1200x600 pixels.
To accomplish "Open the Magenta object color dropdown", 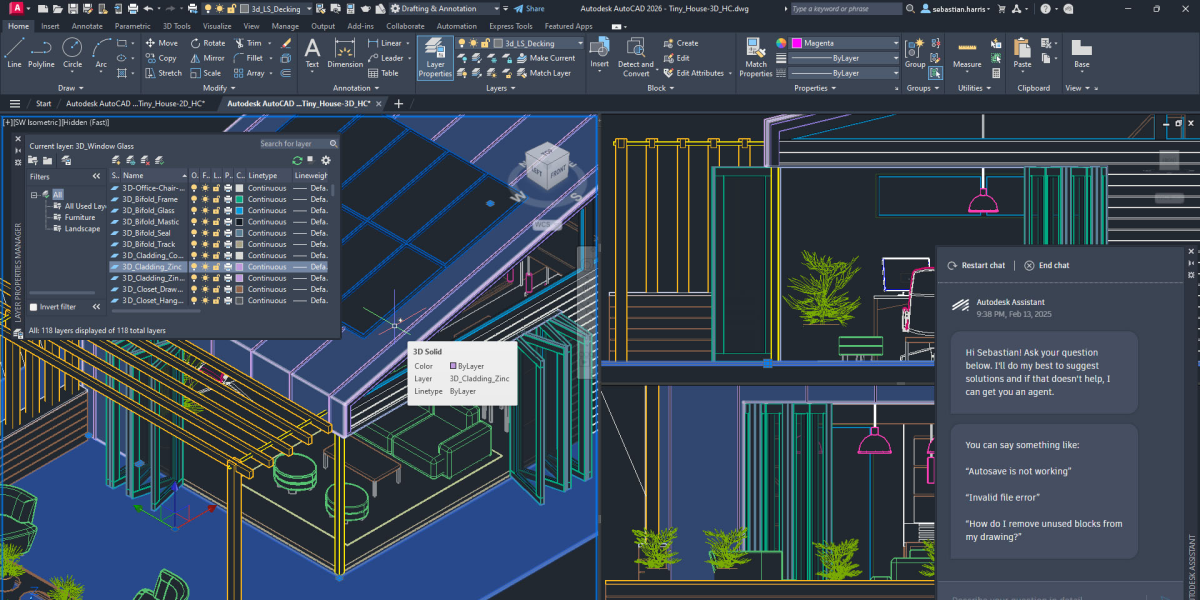I will pyautogui.click(x=845, y=43).
